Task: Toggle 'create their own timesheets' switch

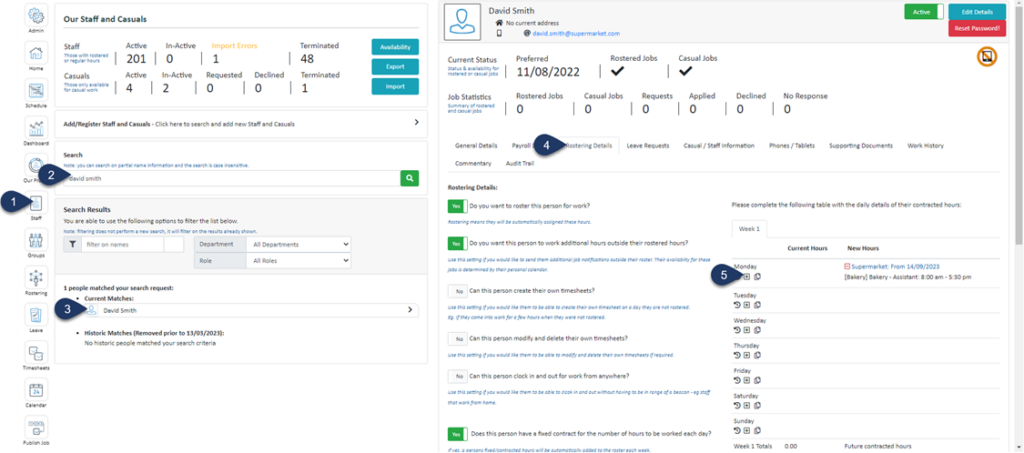Action: coord(457,290)
